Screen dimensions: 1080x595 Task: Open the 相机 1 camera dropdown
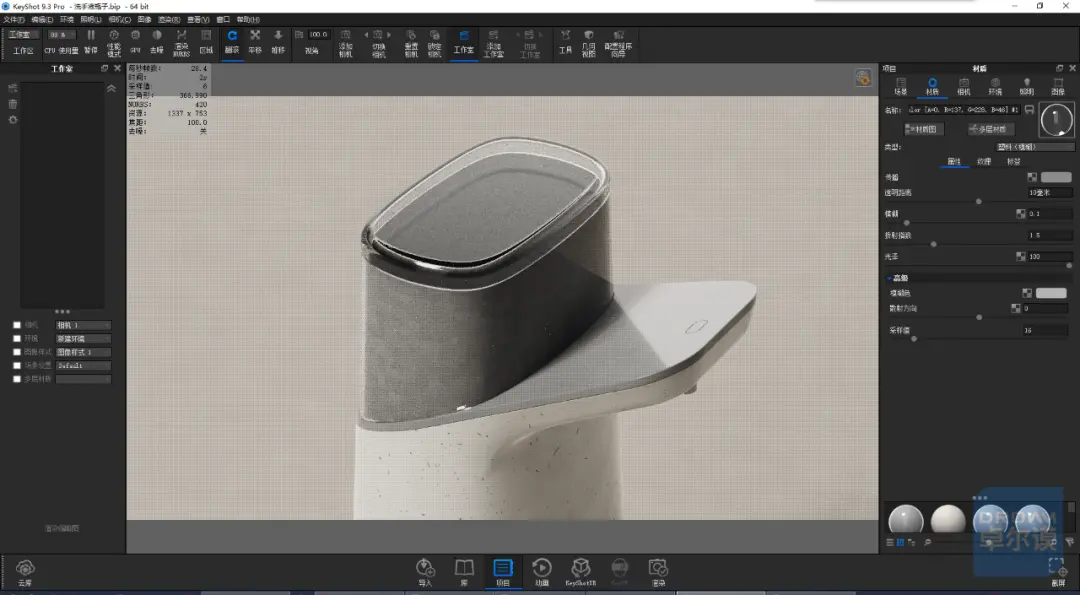(x=83, y=325)
